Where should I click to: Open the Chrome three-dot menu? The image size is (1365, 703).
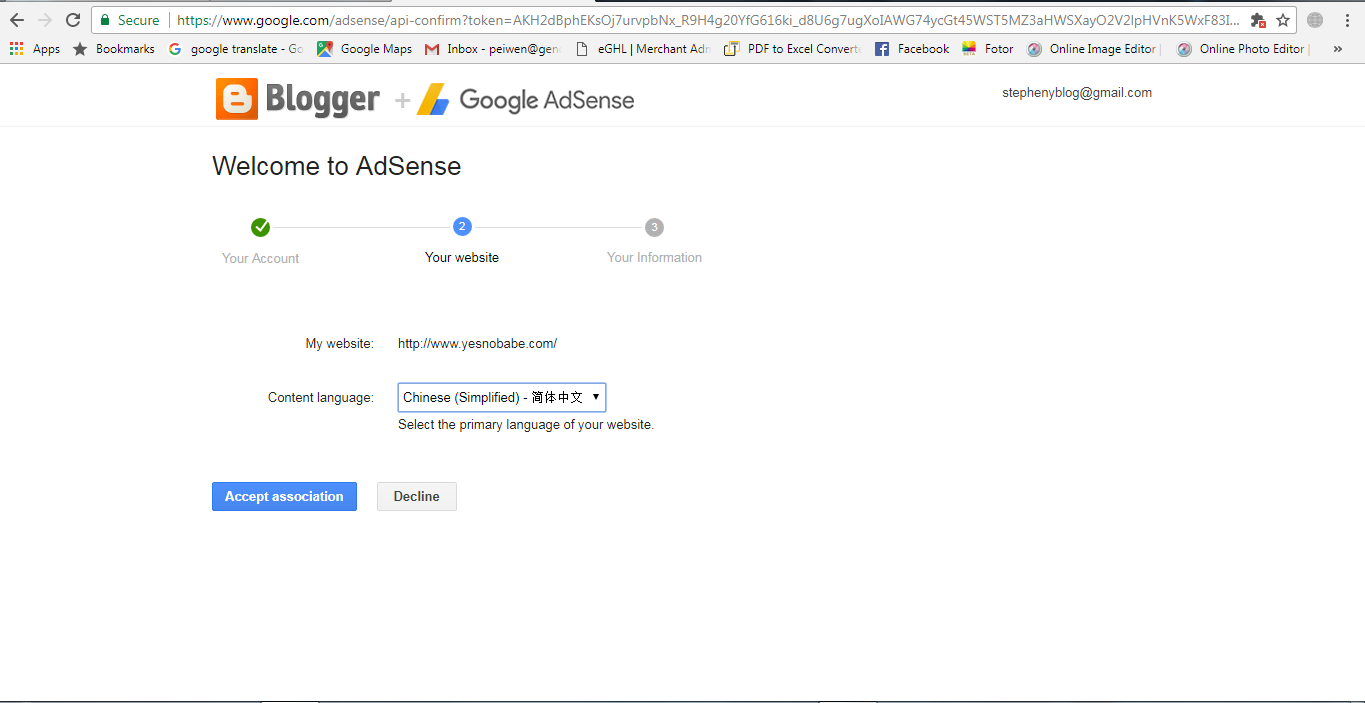(x=1347, y=20)
